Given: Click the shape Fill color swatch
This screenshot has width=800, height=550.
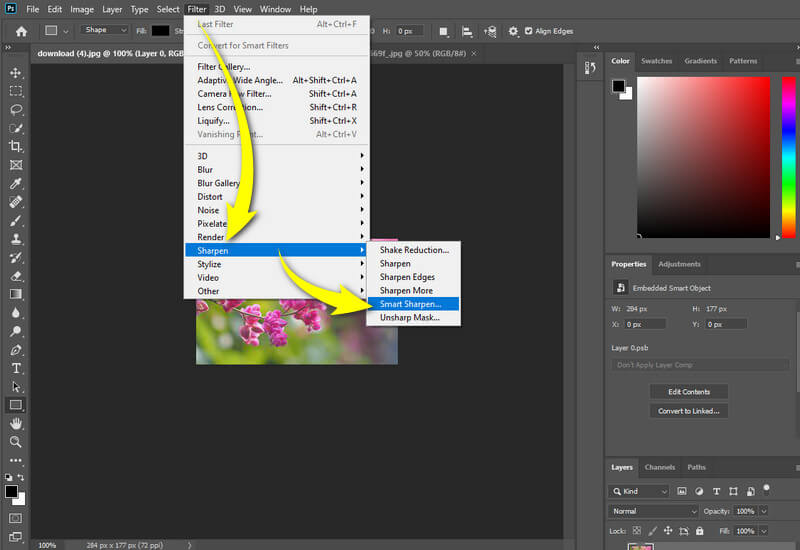Looking at the screenshot, I should tap(160, 31).
